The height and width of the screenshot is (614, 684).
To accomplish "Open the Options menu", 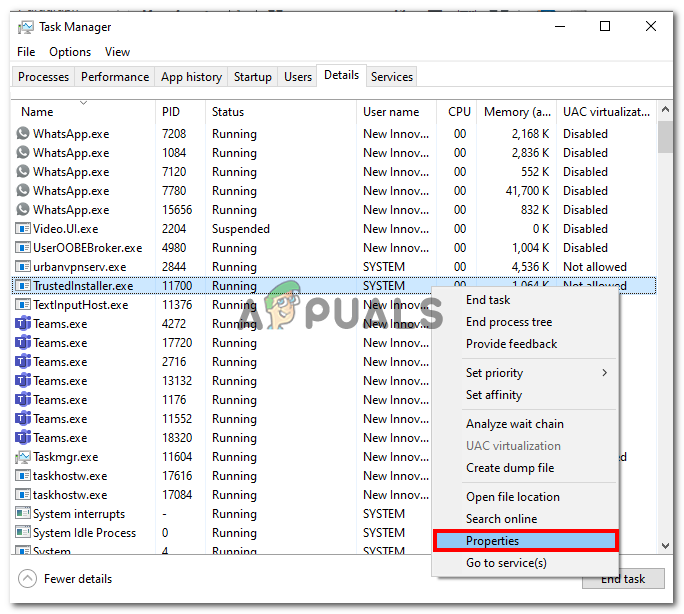I will (x=70, y=52).
